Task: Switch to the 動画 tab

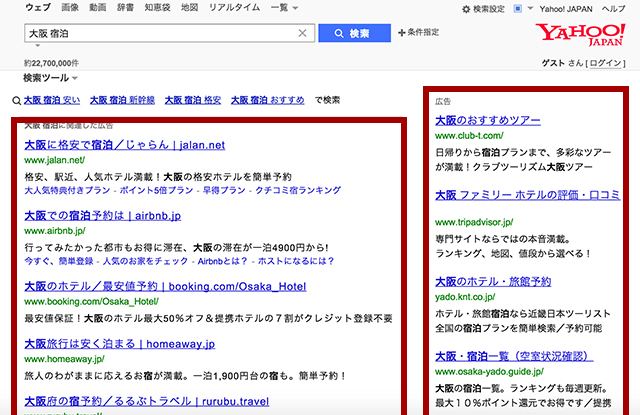Action: (x=98, y=7)
